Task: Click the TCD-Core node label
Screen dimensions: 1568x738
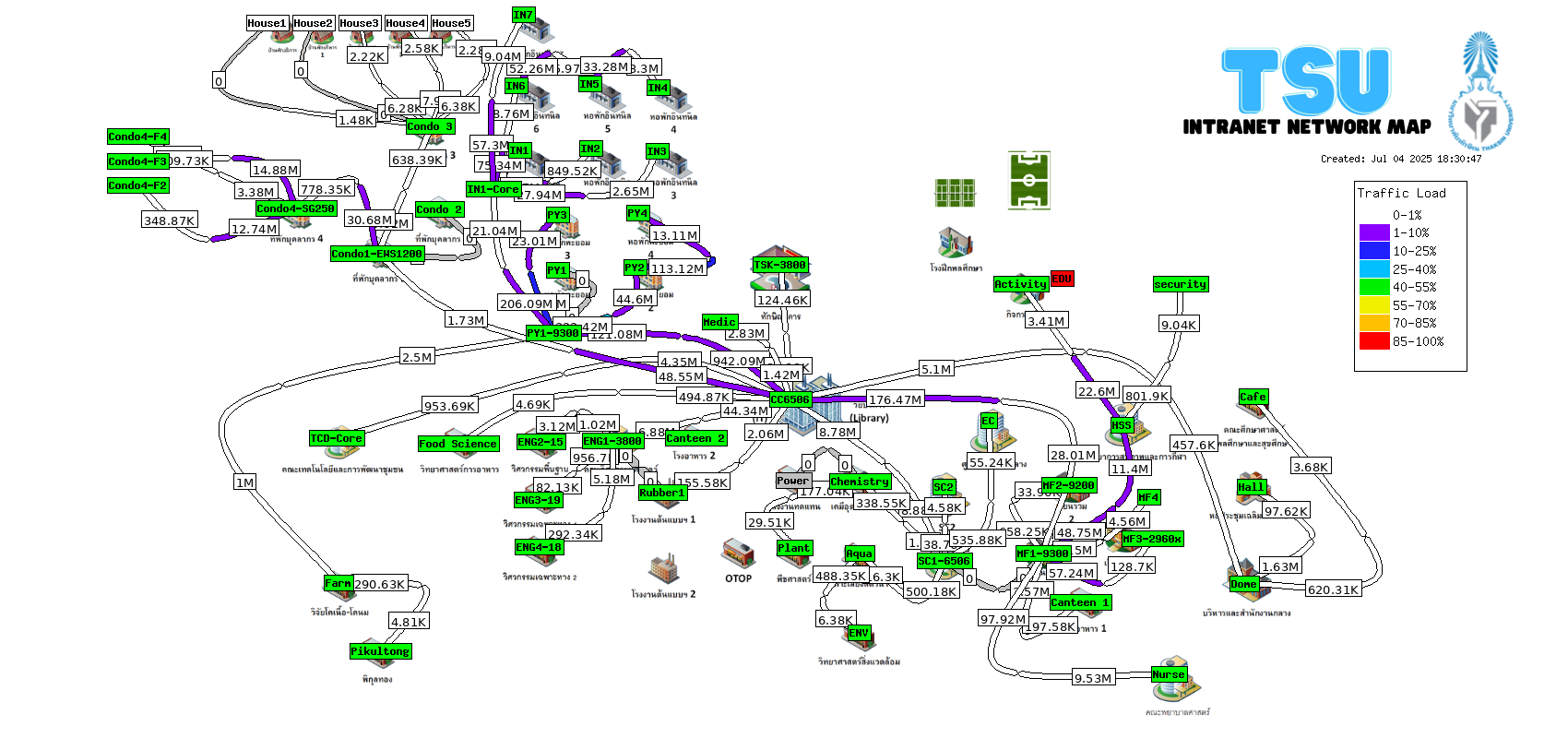Action: (337, 438)
